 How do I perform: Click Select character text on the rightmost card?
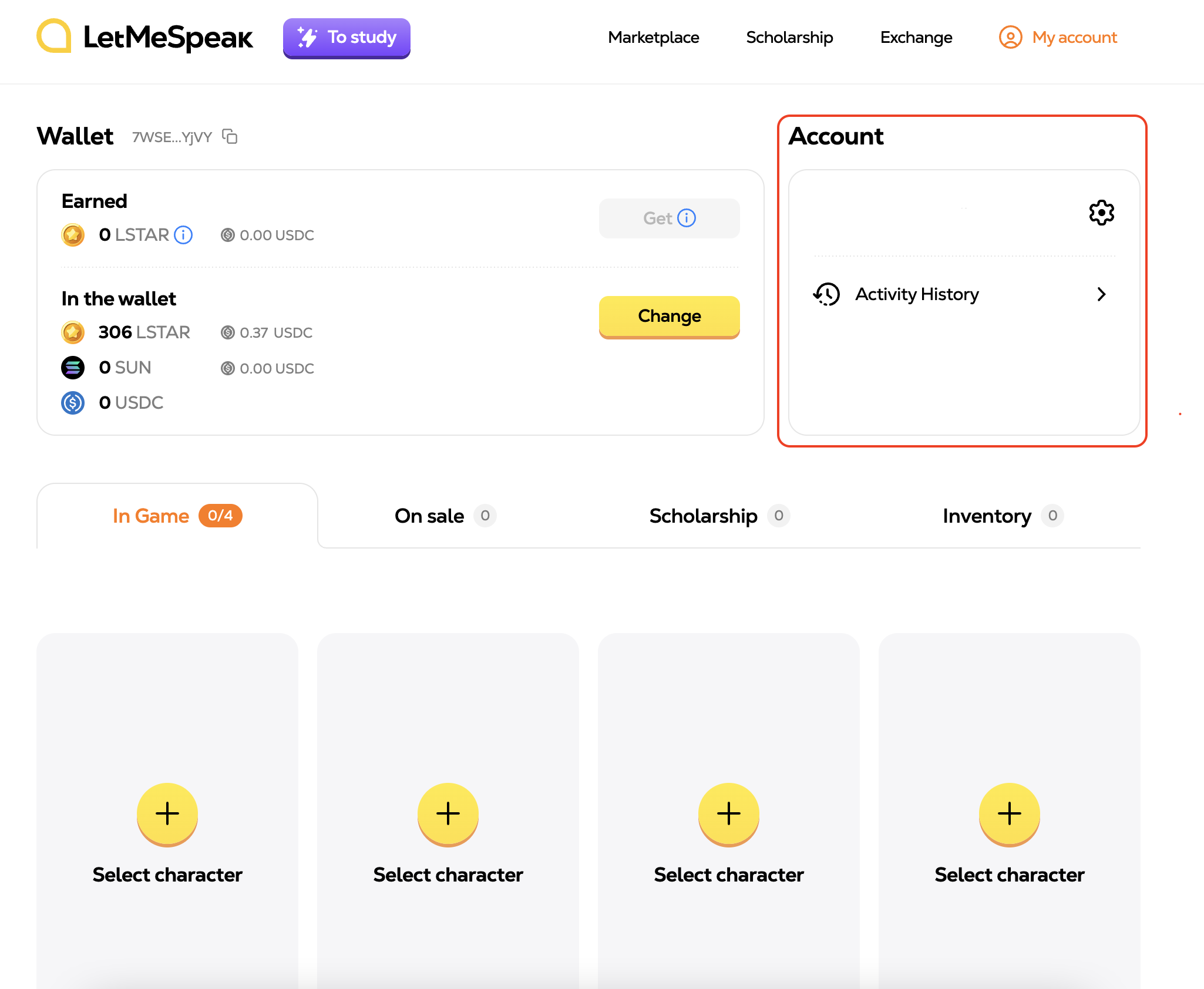[x=1010, y=875]
